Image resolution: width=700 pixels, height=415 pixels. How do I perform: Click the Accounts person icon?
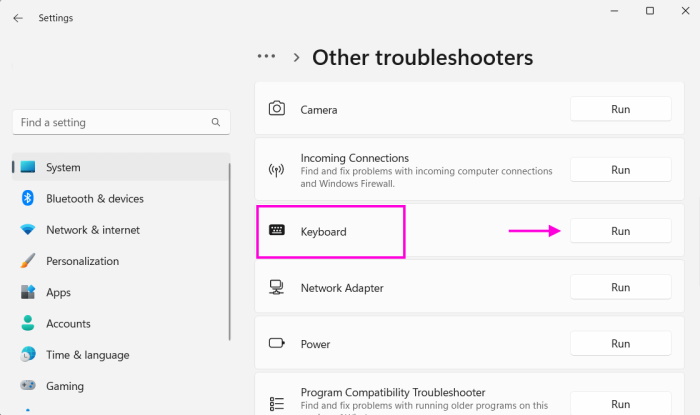(x=28, y=324)
